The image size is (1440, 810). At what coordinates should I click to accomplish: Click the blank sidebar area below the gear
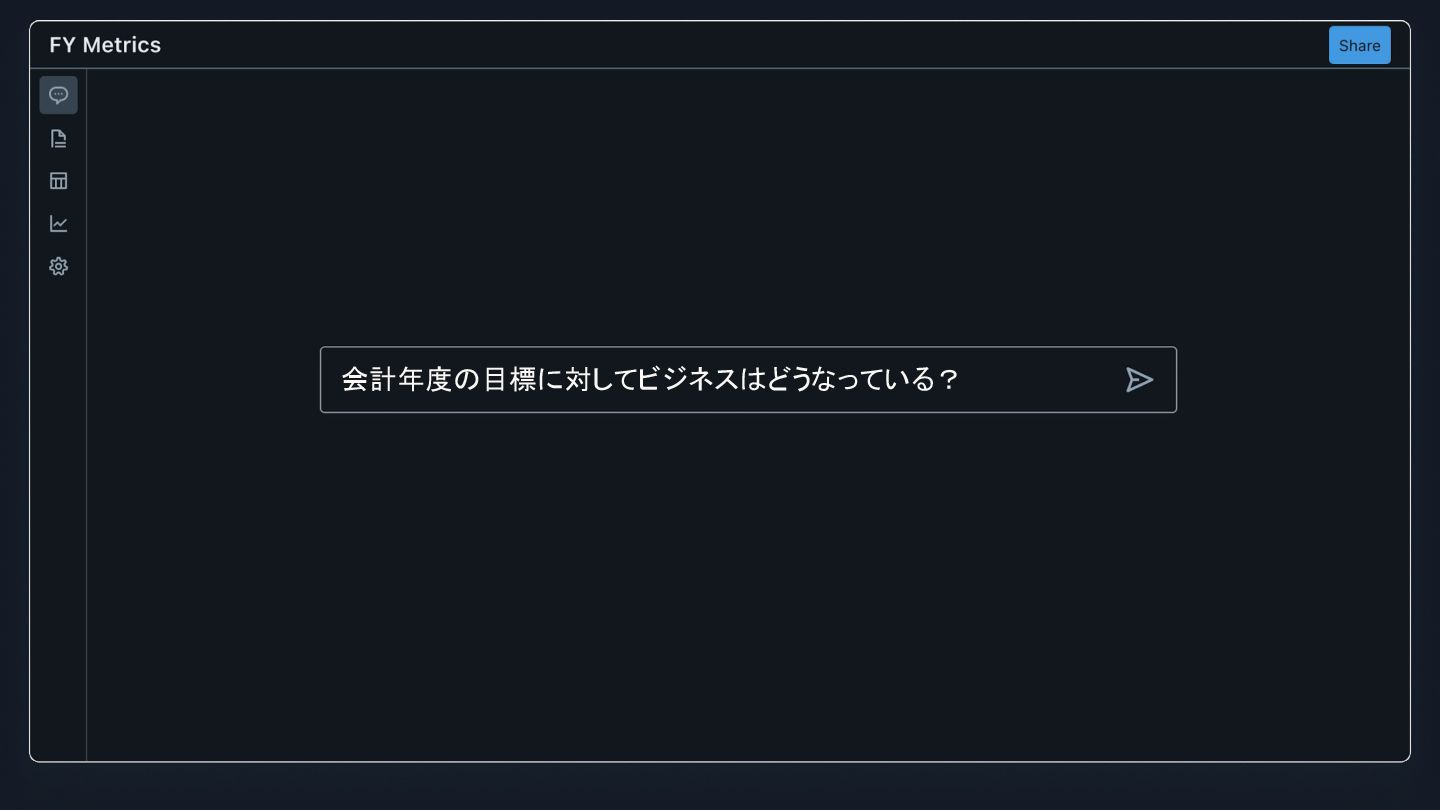coord(58,520)
